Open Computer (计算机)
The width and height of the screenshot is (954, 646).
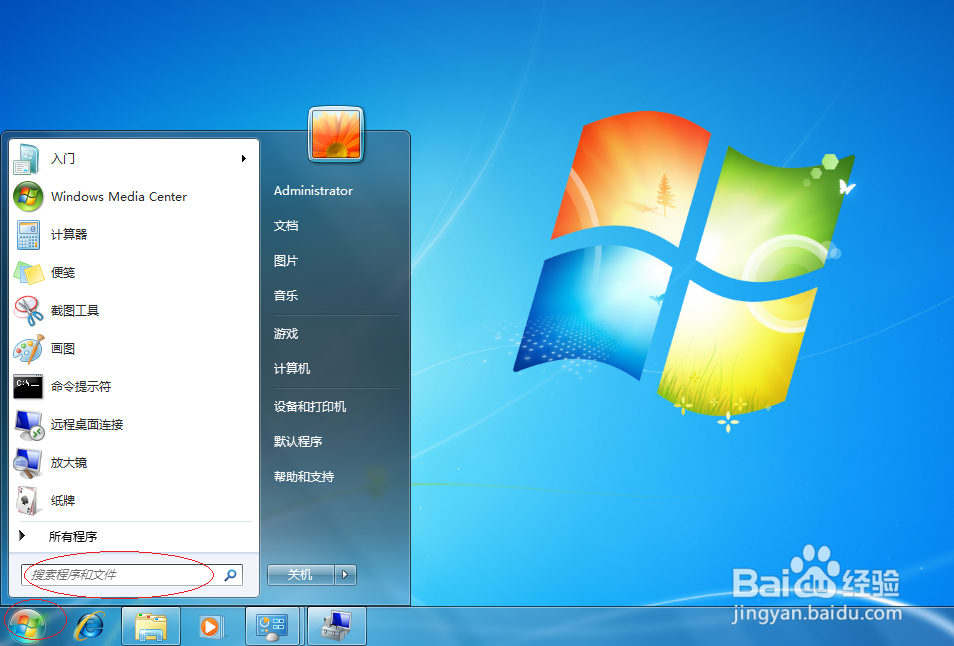pyautogui.click(x=292, y=369)
